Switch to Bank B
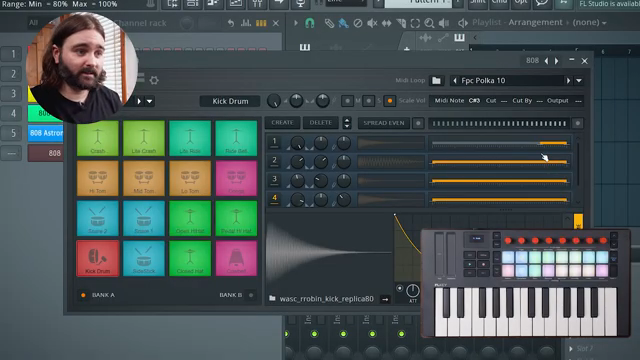 [251, 295]
